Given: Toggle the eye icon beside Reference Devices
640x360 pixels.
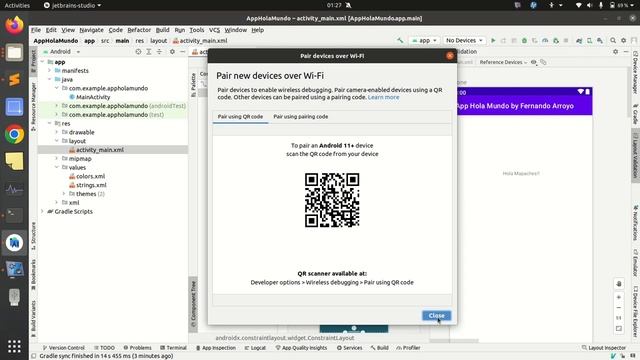Looking at the screenshot, I should click(x=533, y=62).
